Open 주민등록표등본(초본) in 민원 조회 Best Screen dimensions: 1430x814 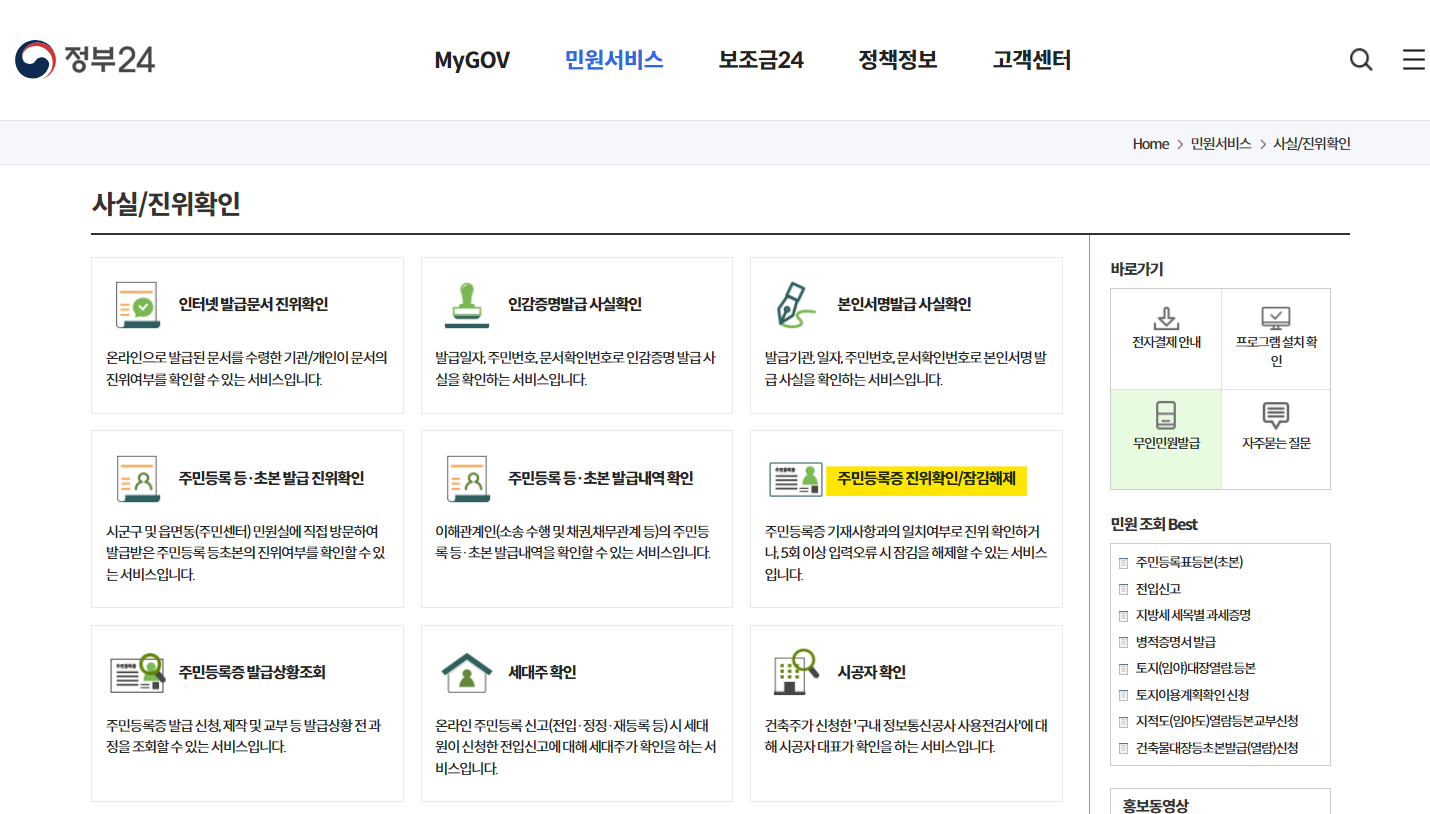pyautogui.click(x=1189, y=562)
